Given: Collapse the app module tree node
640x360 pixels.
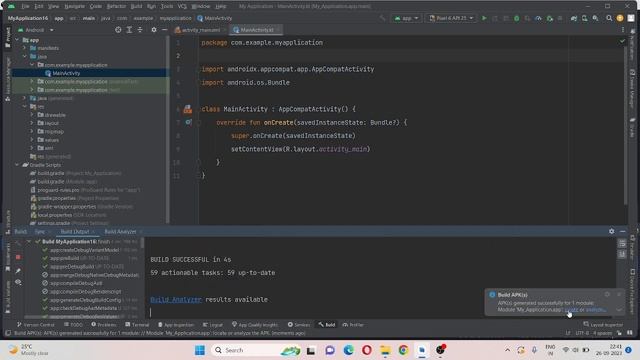Looking at the screenshot, I should [17, 40].
